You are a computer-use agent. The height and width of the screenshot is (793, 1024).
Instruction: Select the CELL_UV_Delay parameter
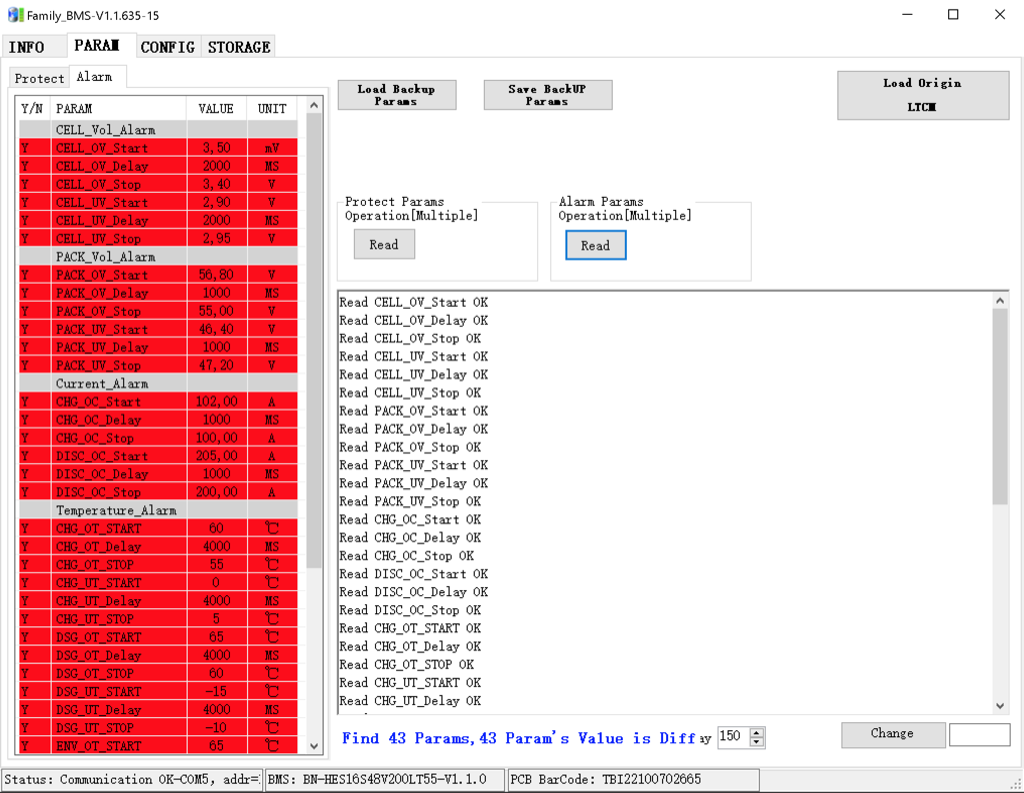point(158,220)
